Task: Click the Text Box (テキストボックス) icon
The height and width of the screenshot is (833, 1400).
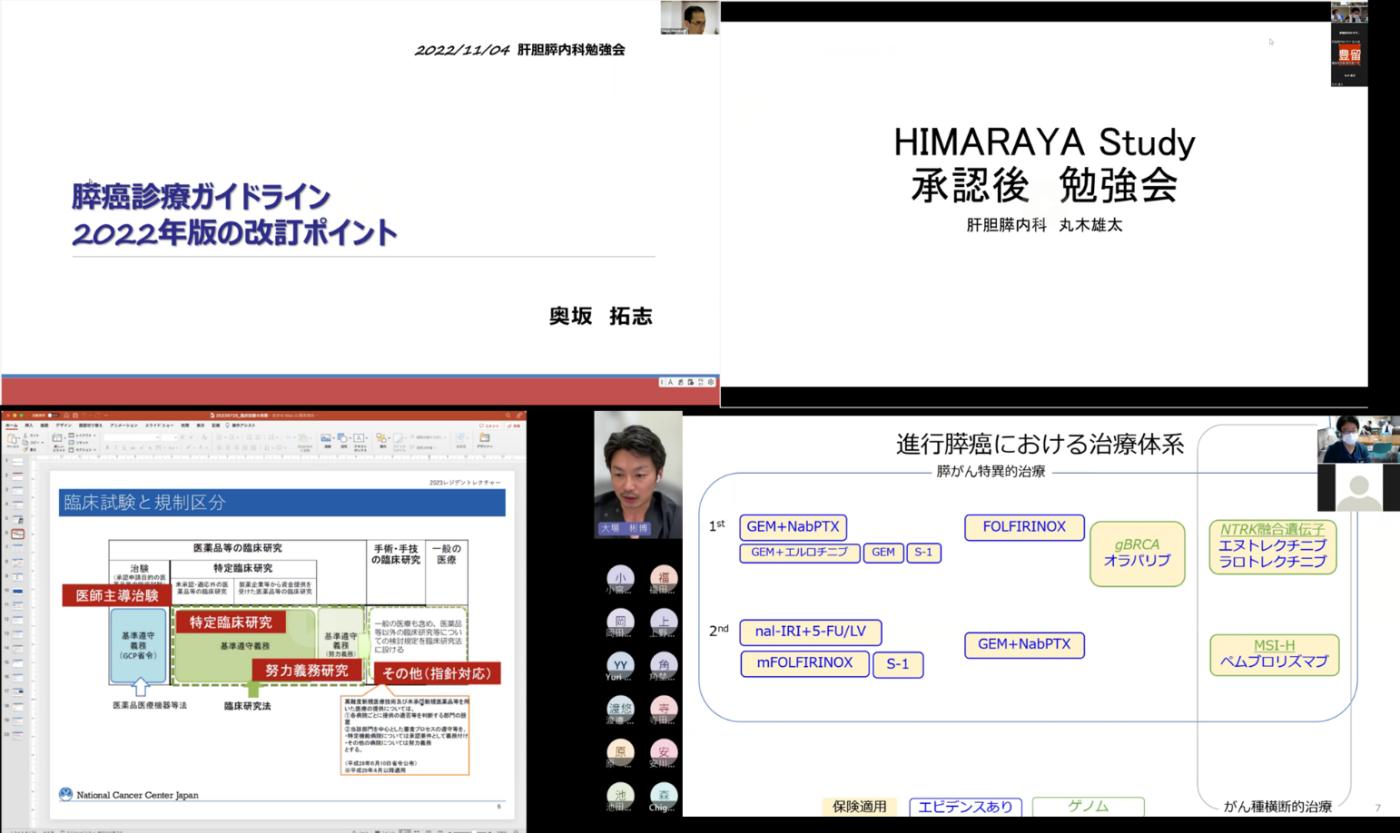Action: [359, 439]
